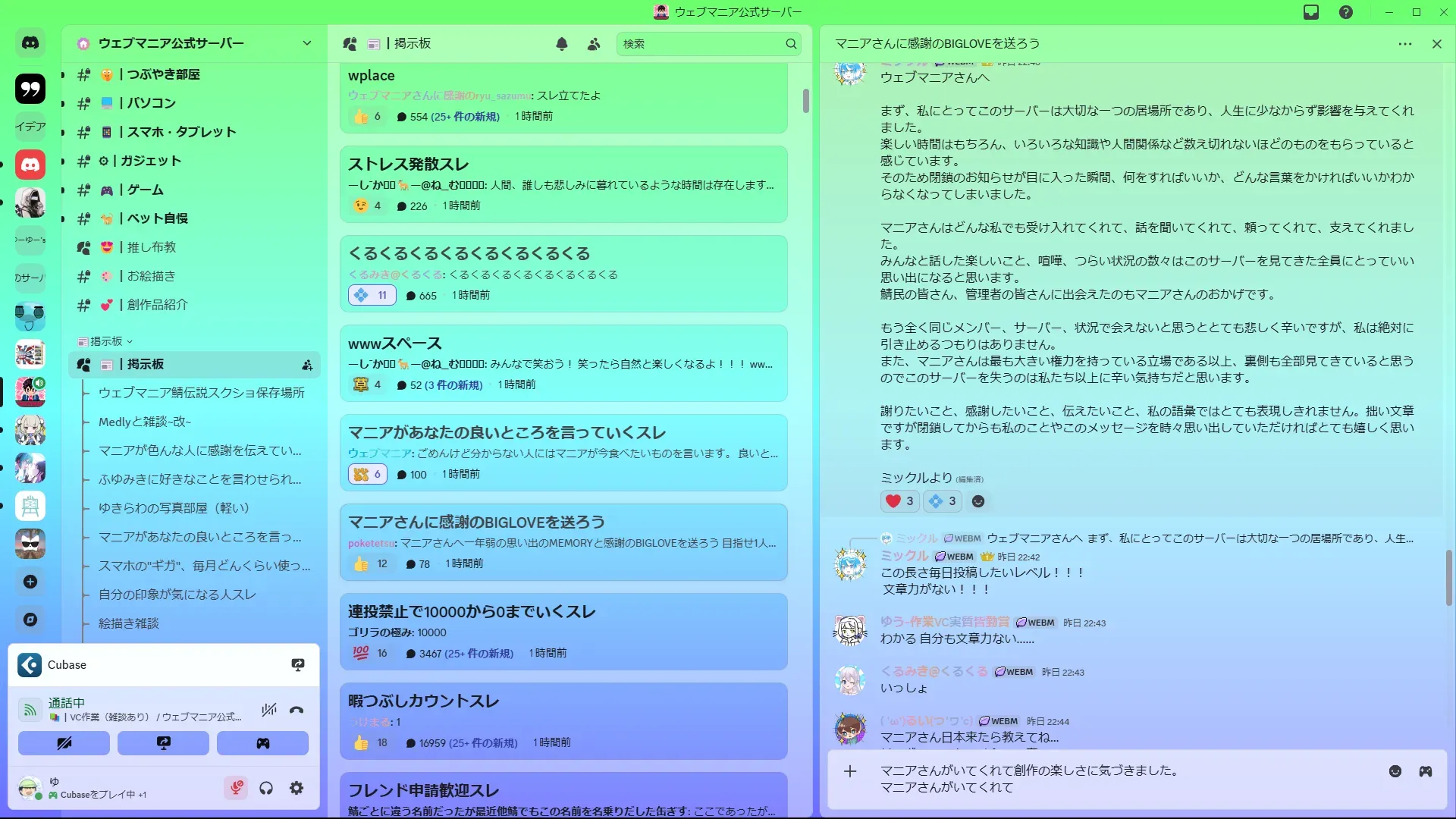Show member list icon in header

[594, 44]
